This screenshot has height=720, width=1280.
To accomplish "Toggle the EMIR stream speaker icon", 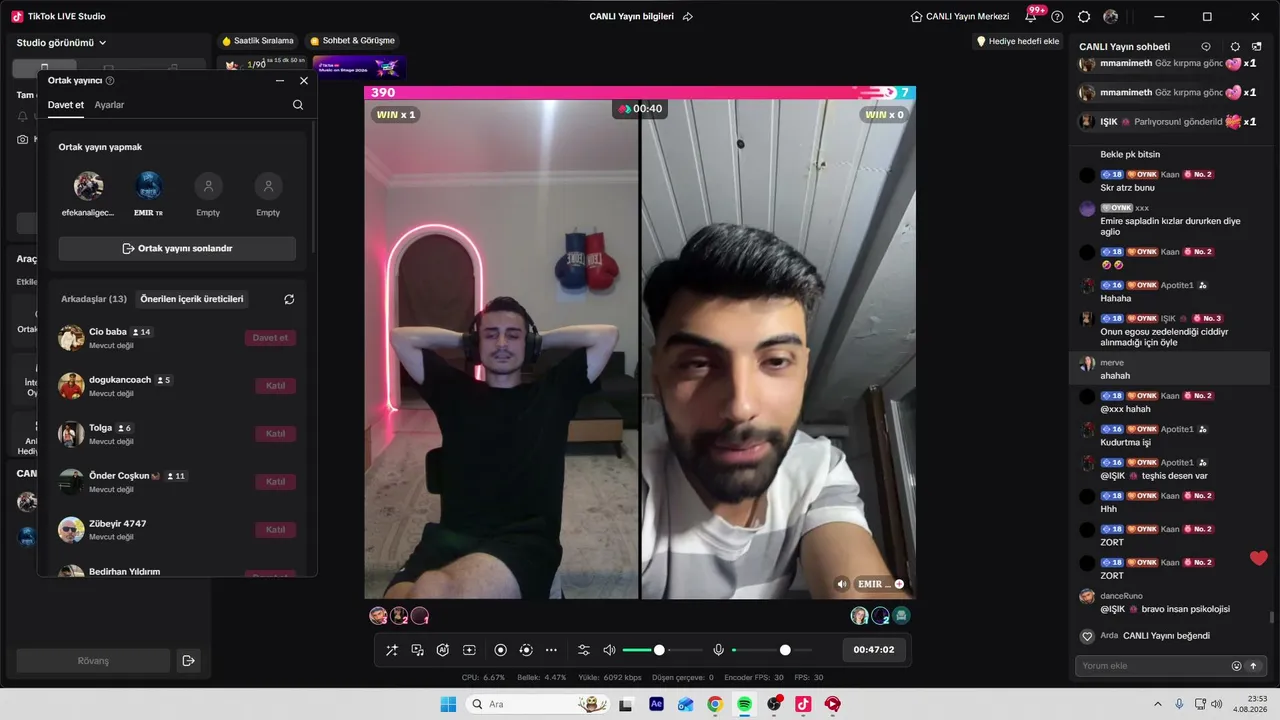I will click(842, 584).
